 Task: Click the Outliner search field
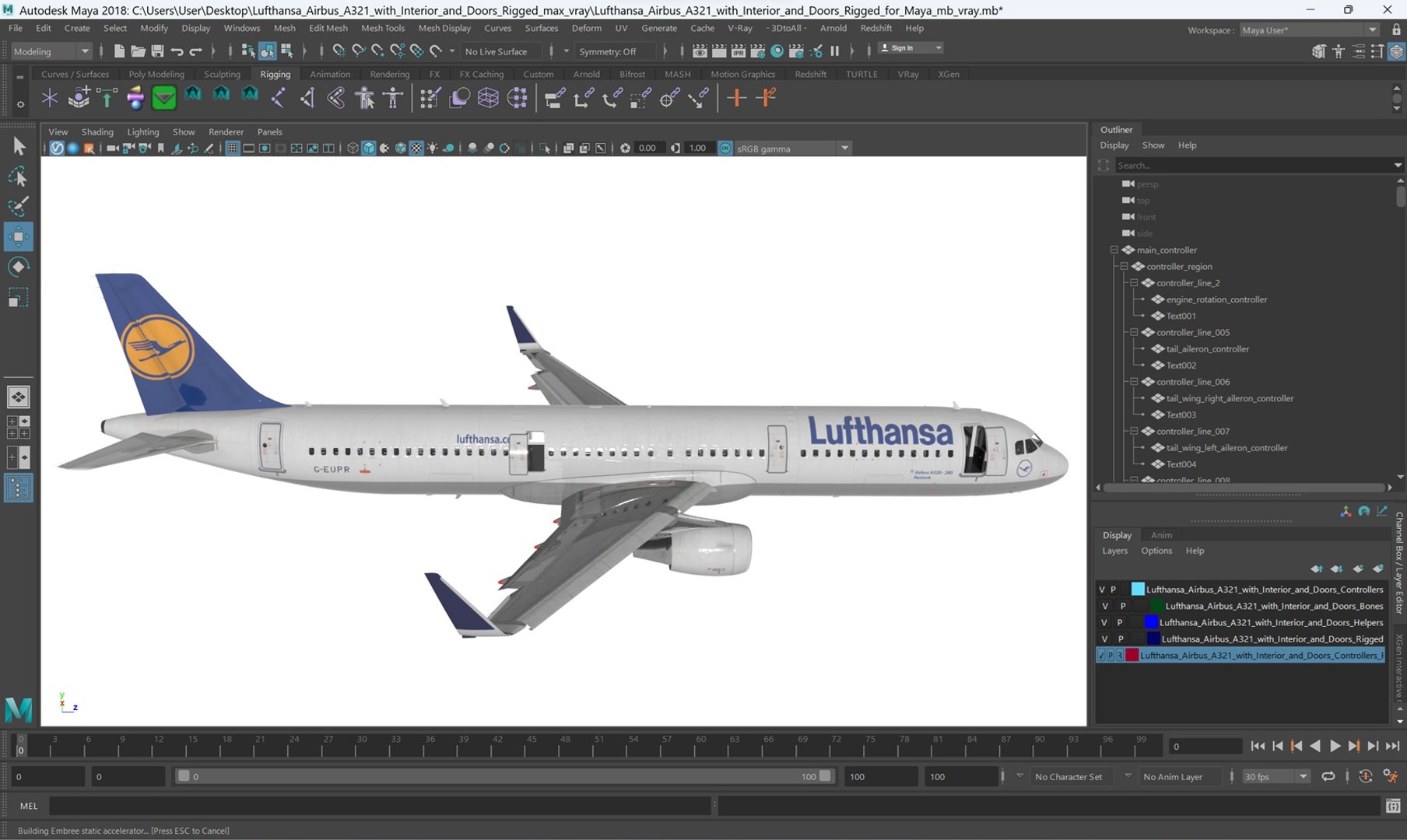[x=1256, y=165]
